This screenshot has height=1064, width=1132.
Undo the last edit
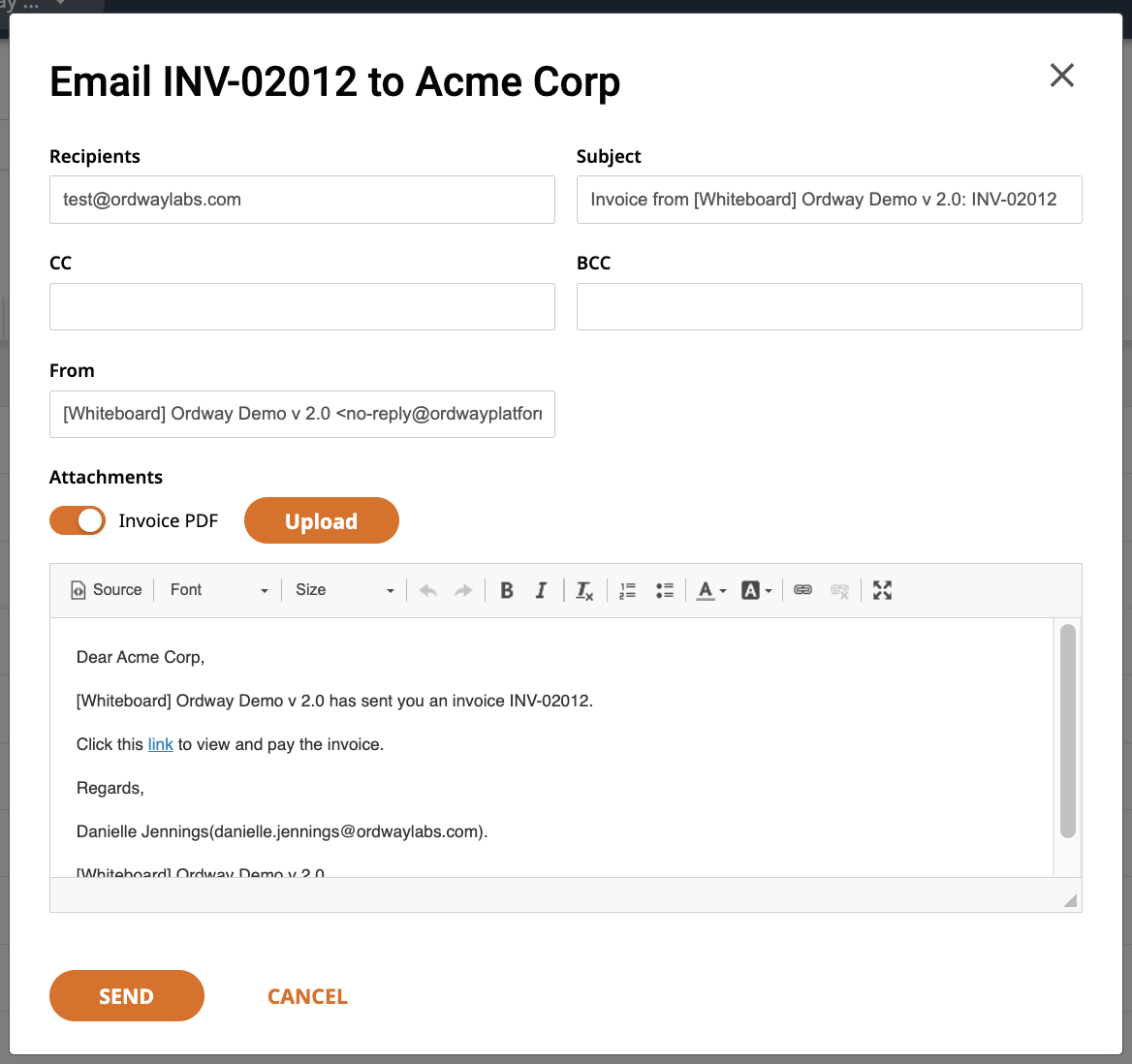click(428, 590)
